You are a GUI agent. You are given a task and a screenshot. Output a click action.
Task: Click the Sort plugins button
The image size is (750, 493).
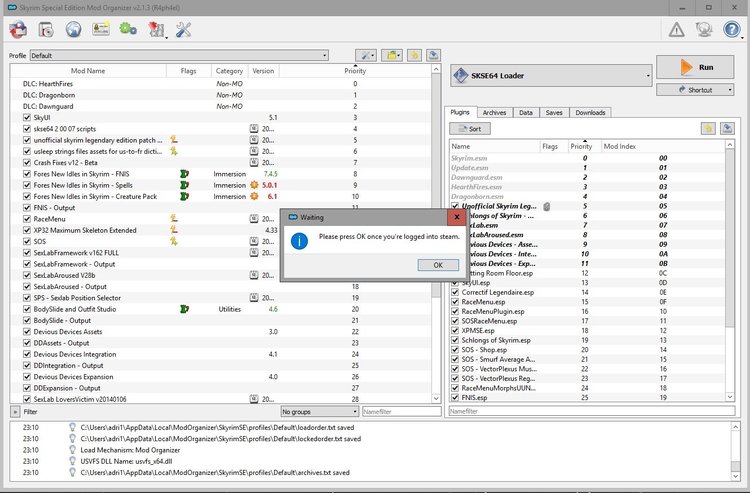tap(470, 129)
